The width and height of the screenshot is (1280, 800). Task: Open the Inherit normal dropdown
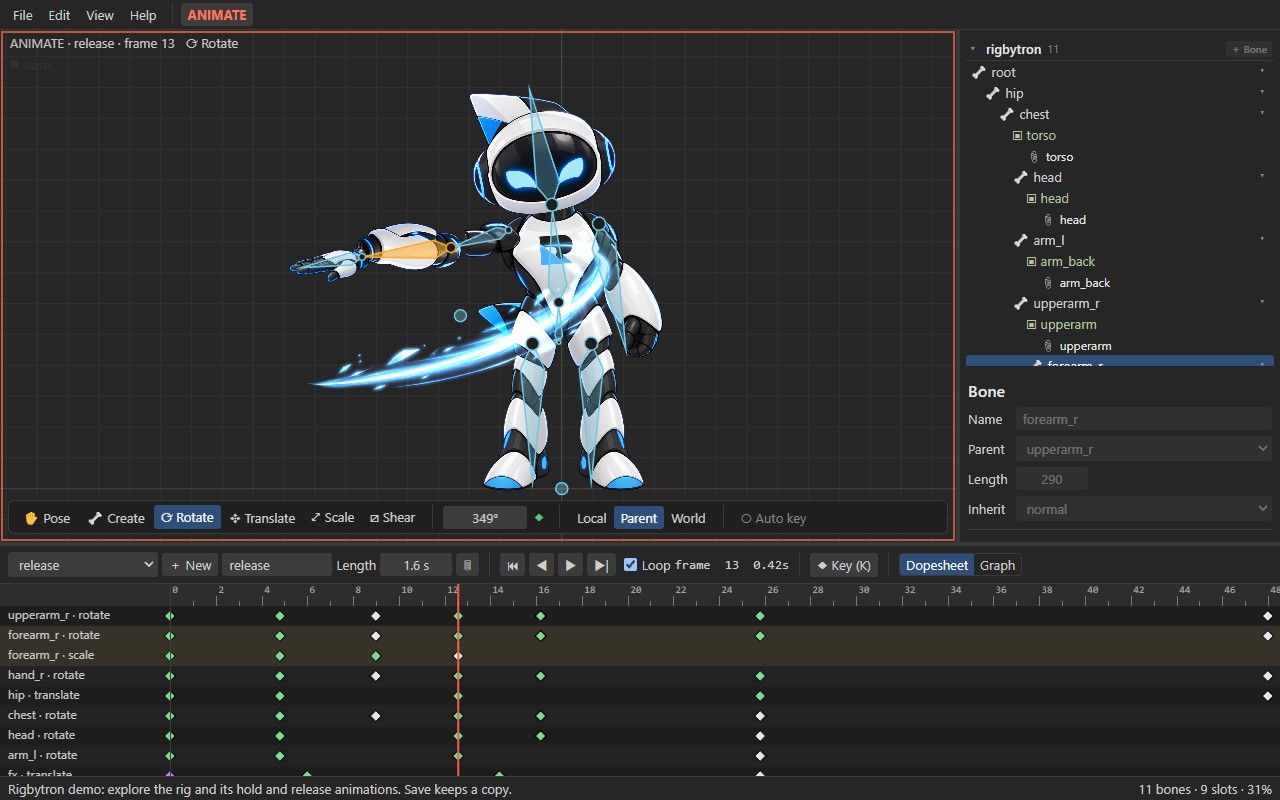1145,509
